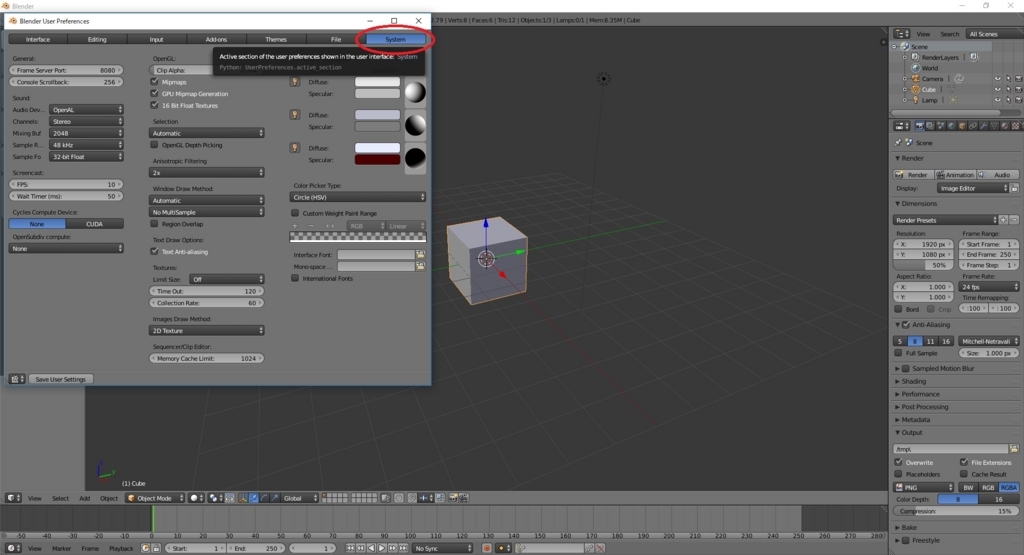Enable International Fonts checkbox
The height and width of the screenshot is (555, 1024).
(x=295, y=278)
